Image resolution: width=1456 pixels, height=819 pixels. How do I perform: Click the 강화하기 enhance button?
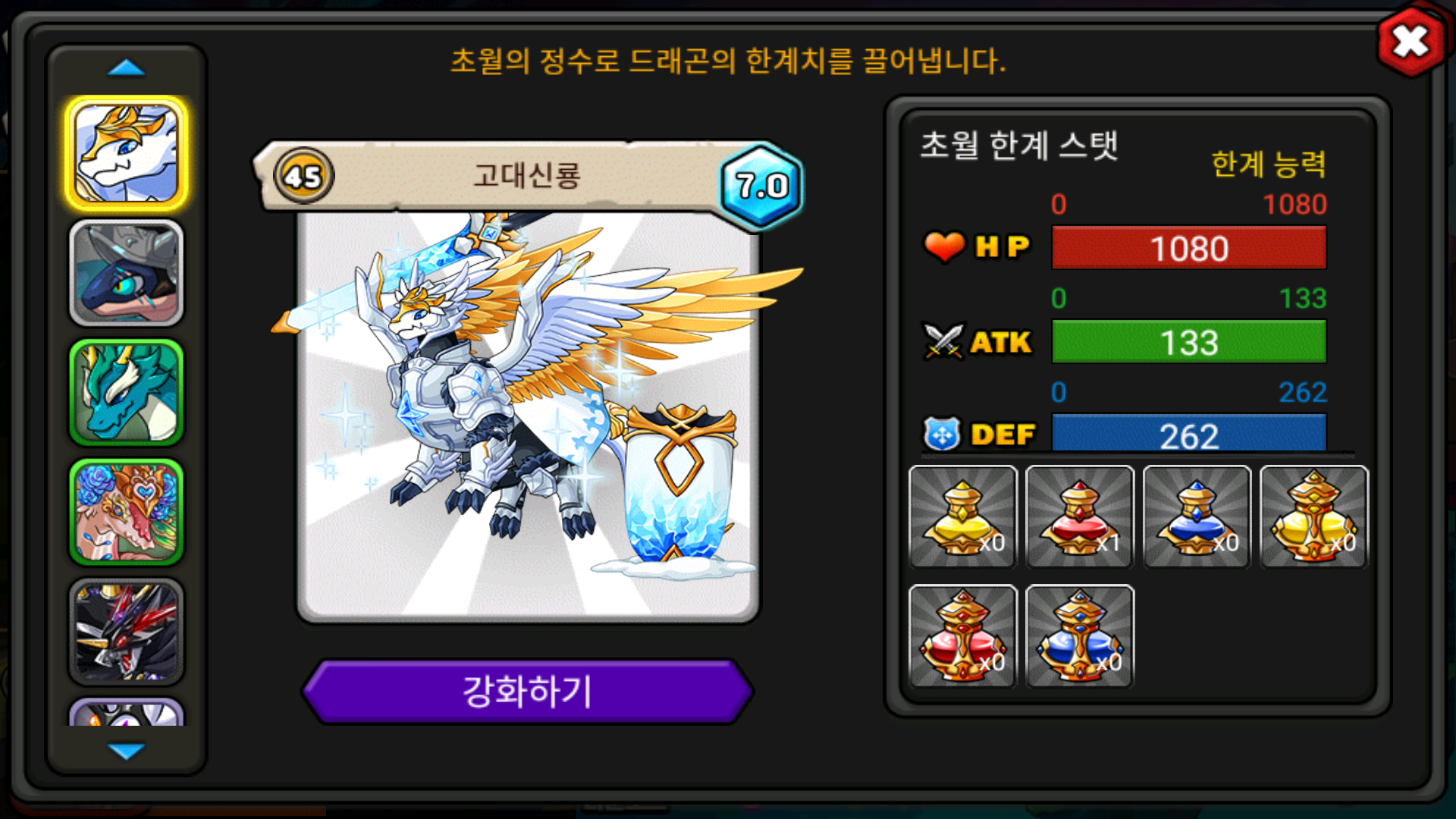pyautogui.click(x=527, y=691)
